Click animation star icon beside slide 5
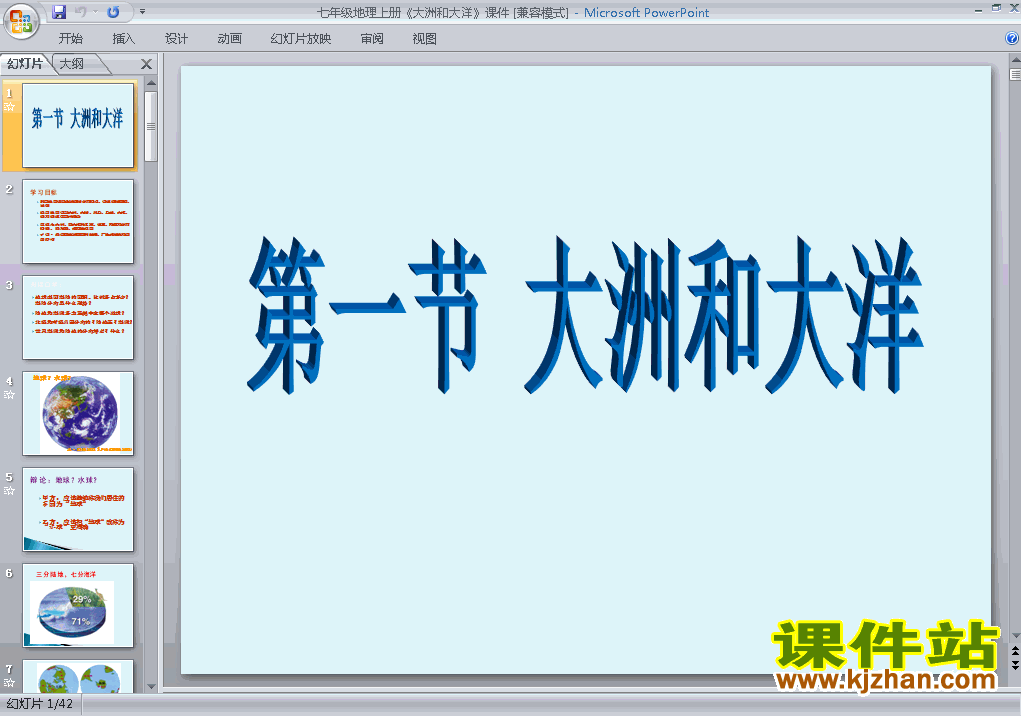The image size is (1021, 717). (x=10, y=491)
